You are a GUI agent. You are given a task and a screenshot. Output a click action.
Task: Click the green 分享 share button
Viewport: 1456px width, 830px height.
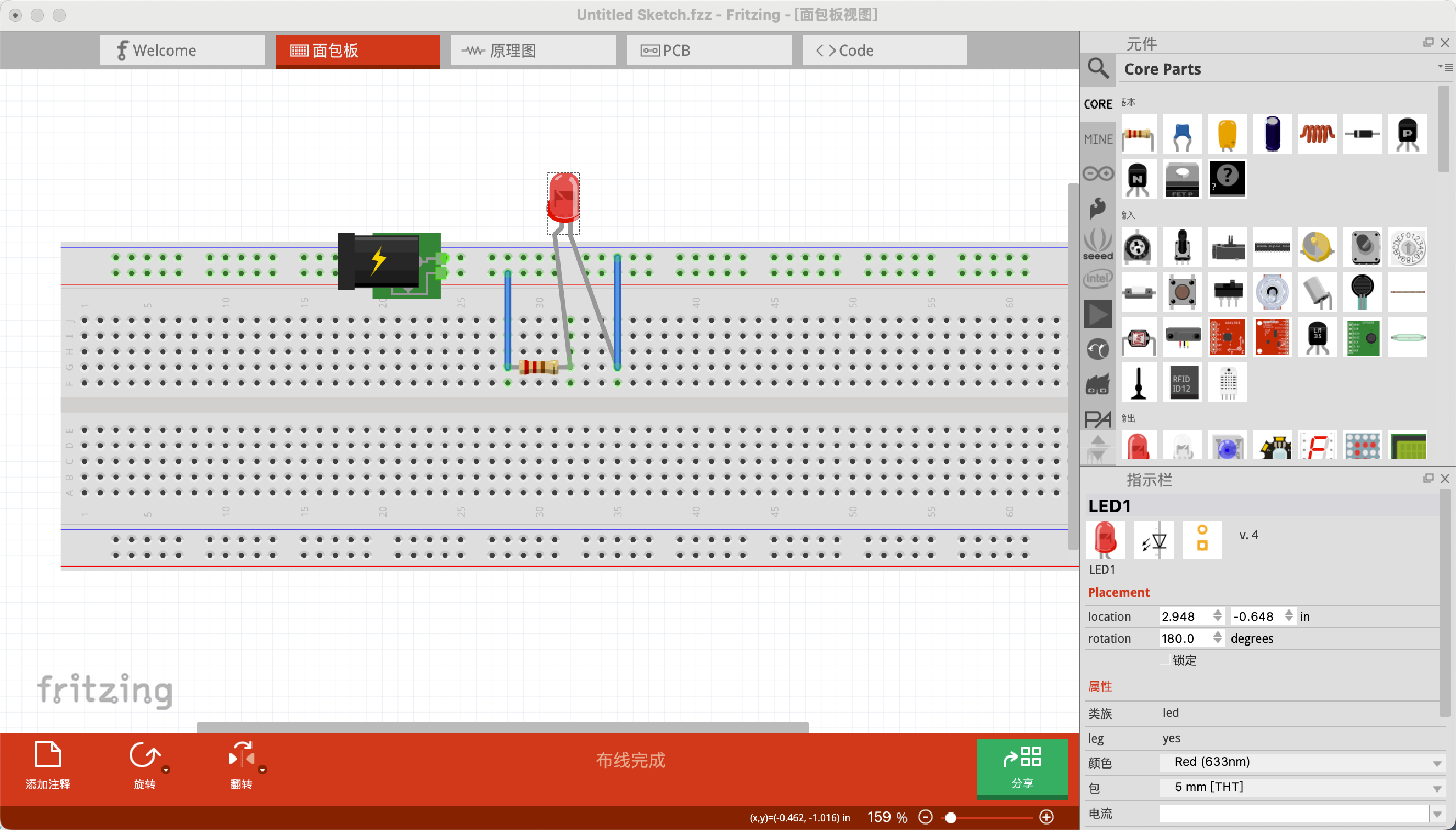click(x=1022, y=767)
